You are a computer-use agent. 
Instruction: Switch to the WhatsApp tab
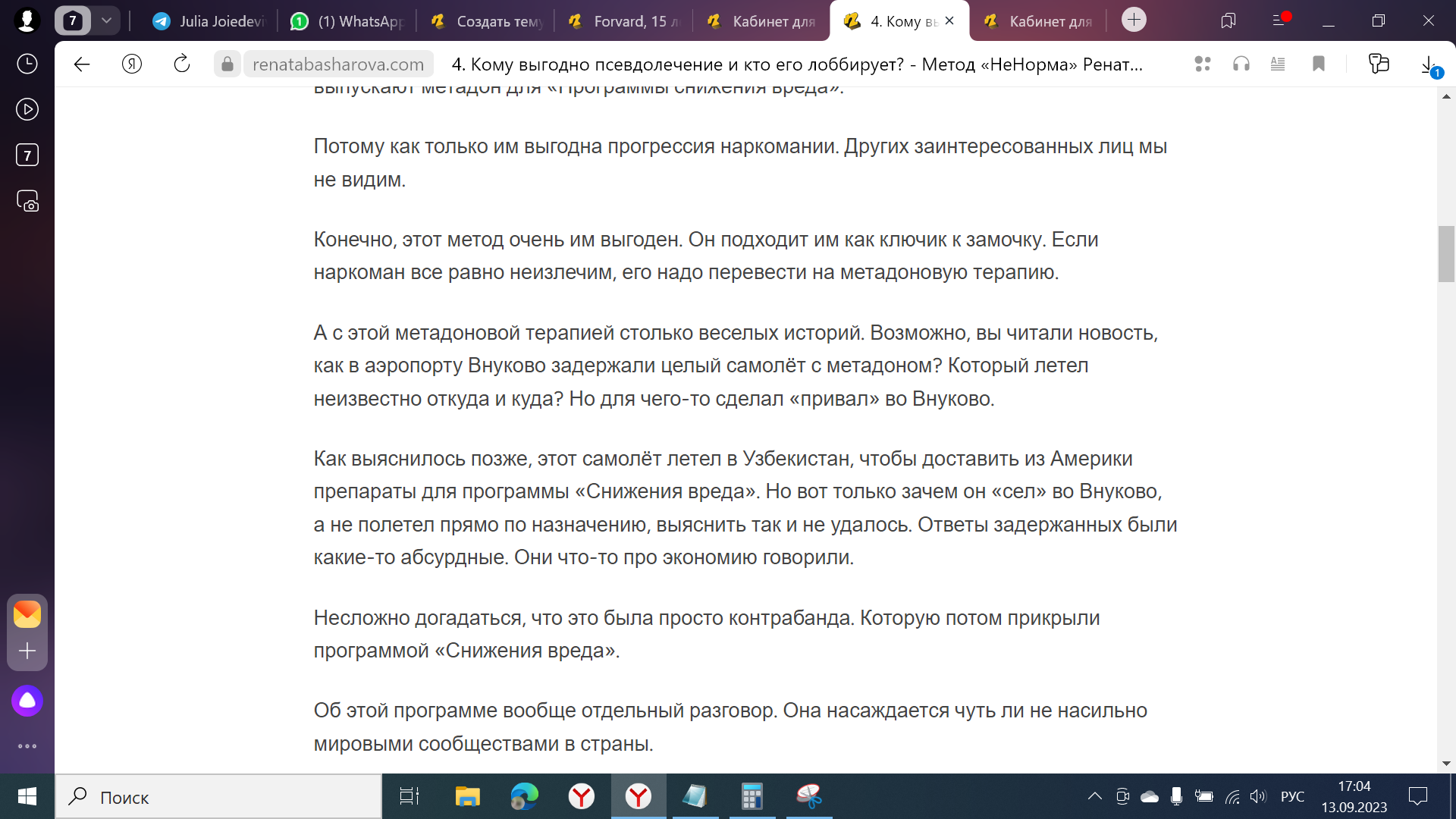coord(349,21)
